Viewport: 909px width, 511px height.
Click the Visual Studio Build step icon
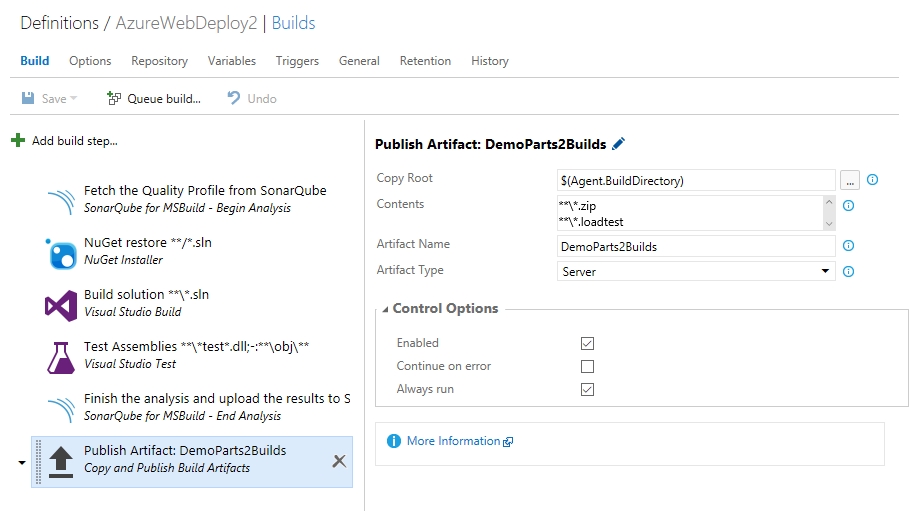click(61, 306)
